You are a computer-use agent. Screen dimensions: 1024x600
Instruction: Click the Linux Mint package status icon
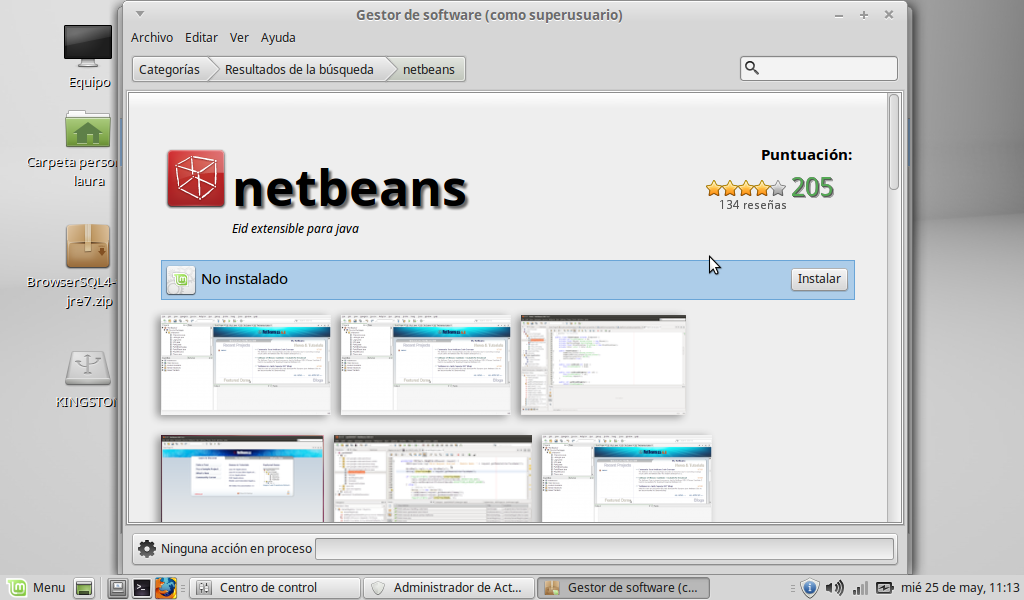click(x=181, y=280)
